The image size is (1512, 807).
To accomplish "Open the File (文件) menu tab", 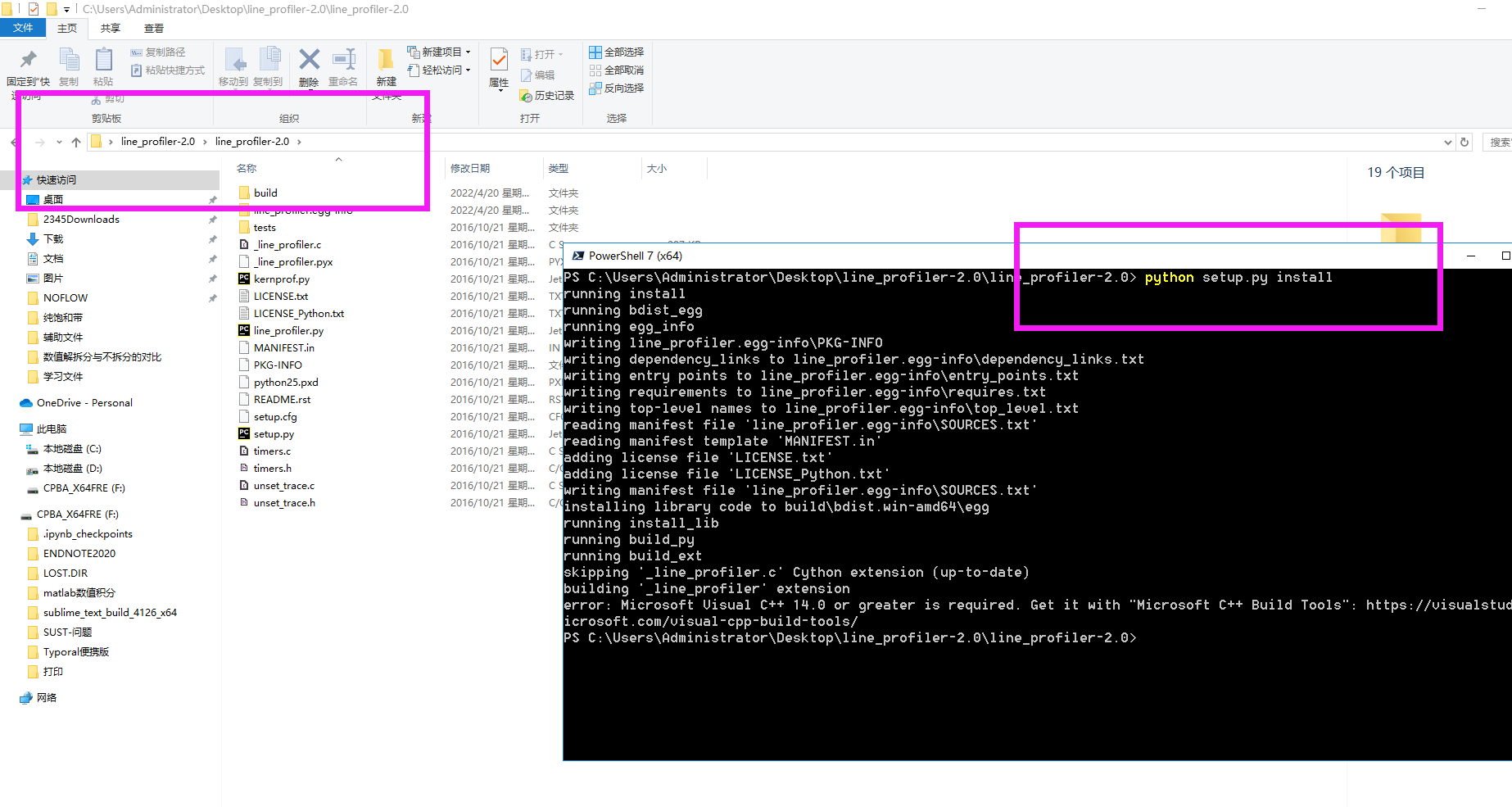I will [23, 28].
